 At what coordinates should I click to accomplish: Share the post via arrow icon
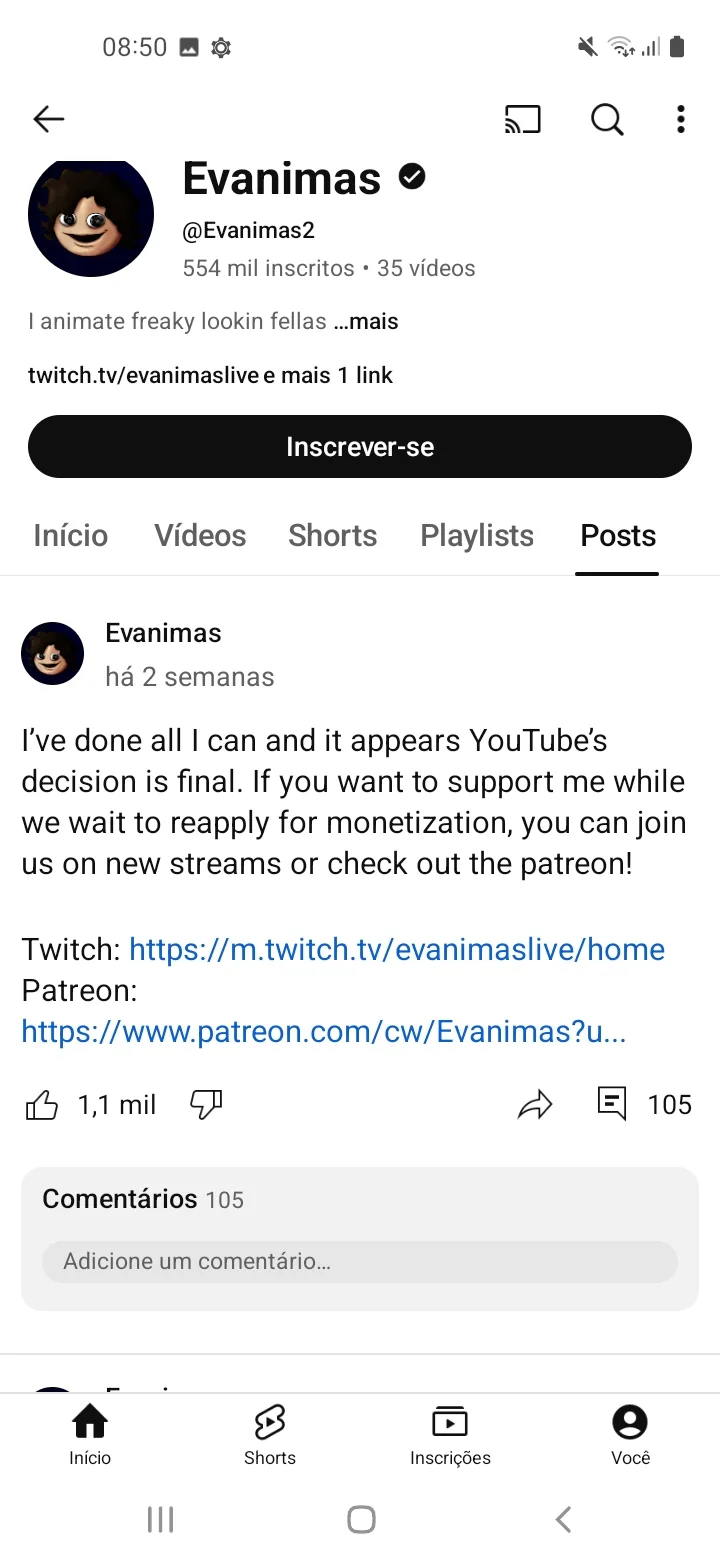[535, 1105]
